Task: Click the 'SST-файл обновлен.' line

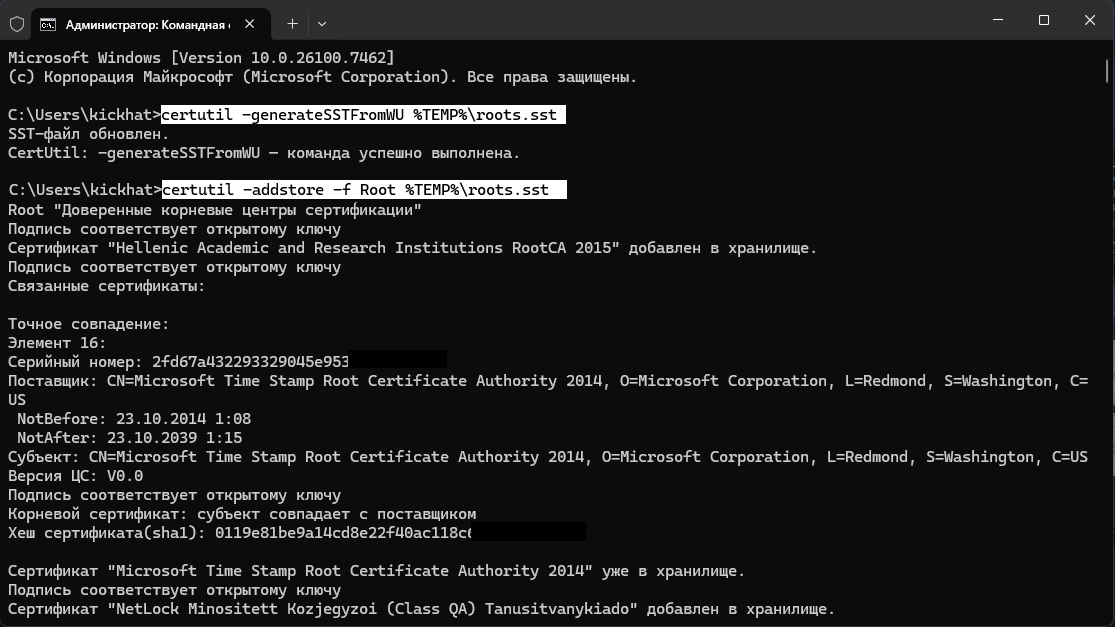Action: tap(89, 134)
